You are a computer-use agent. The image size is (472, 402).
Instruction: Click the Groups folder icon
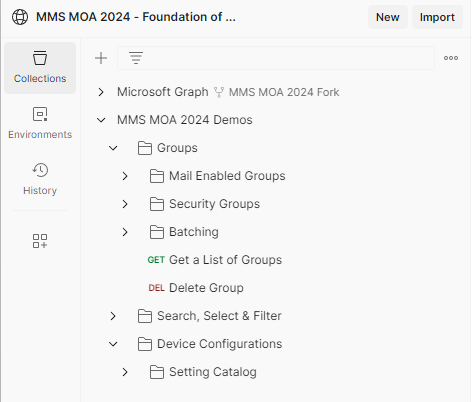pos(145,148)
